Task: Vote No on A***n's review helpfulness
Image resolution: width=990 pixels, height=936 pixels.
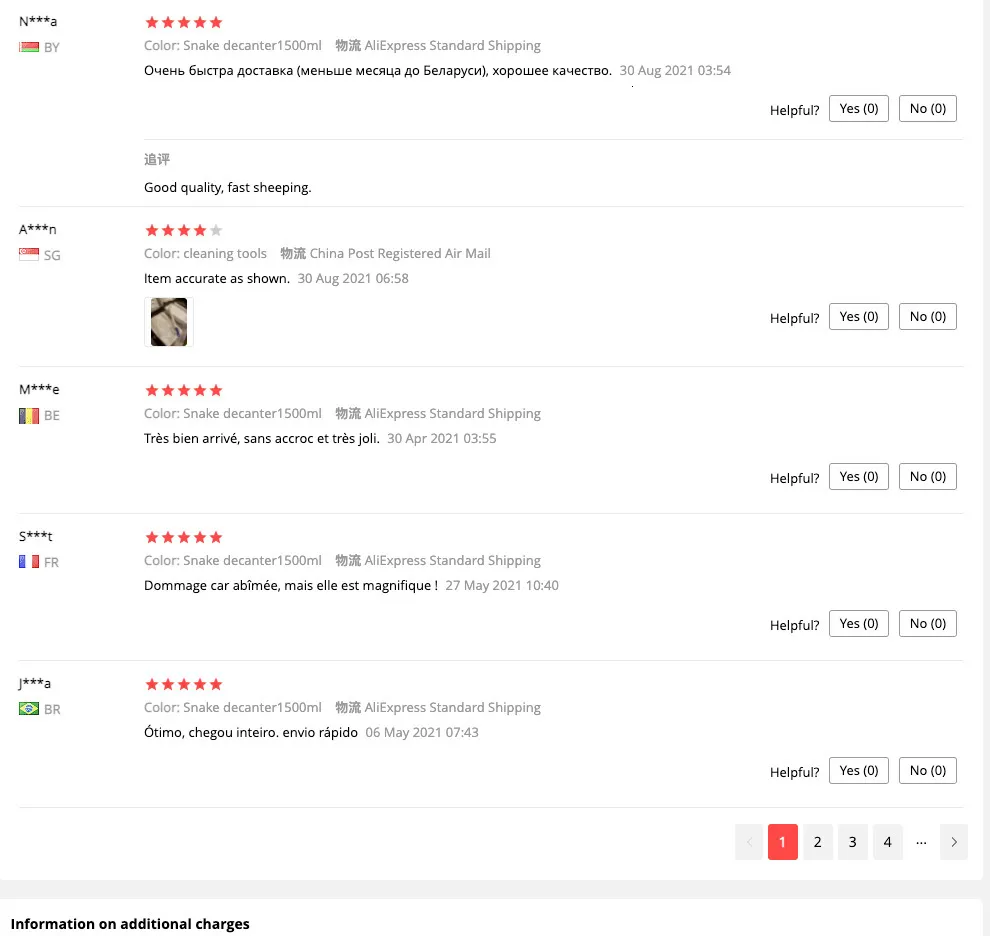Action: [927, 316]
